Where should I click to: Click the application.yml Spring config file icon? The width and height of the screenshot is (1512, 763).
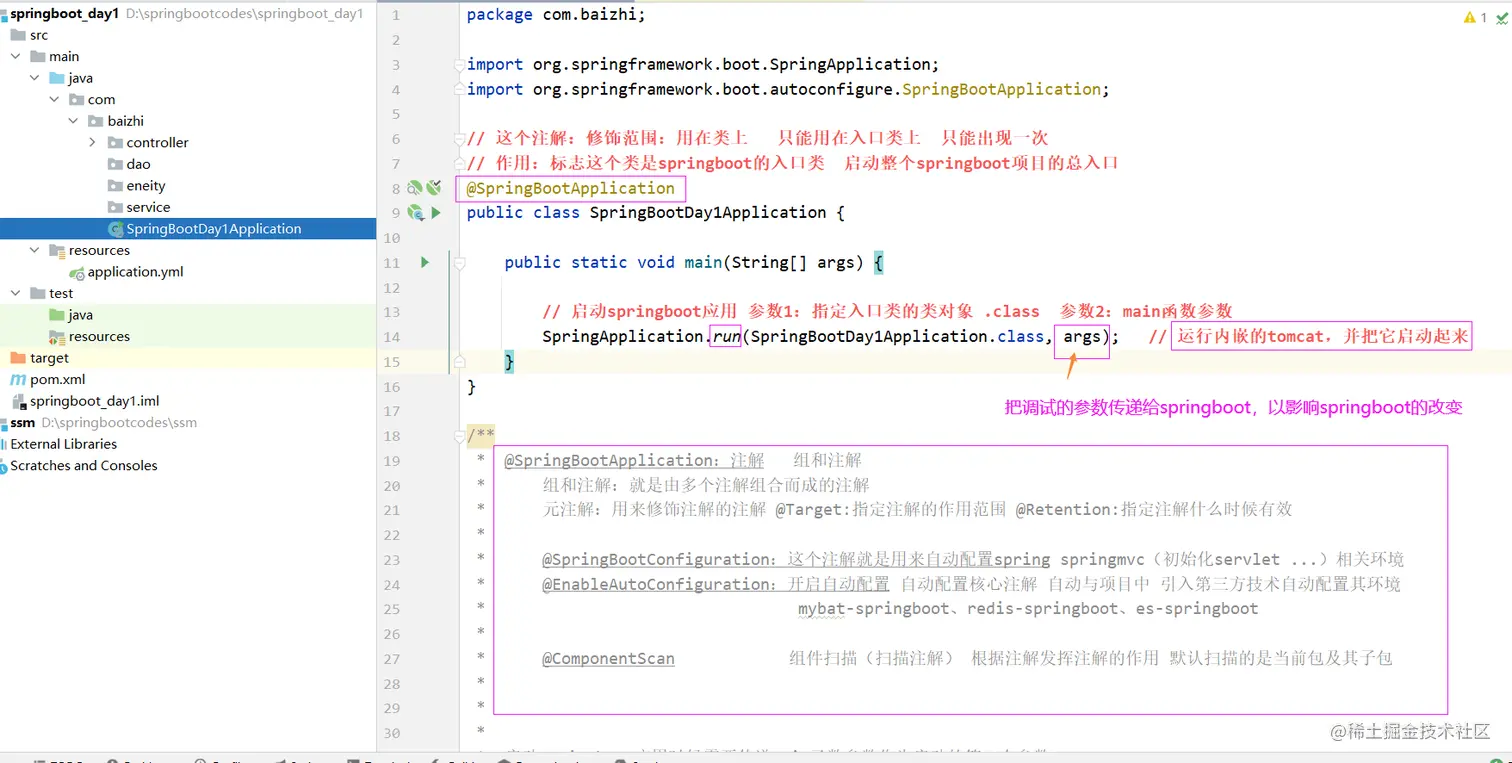[77, 272]
